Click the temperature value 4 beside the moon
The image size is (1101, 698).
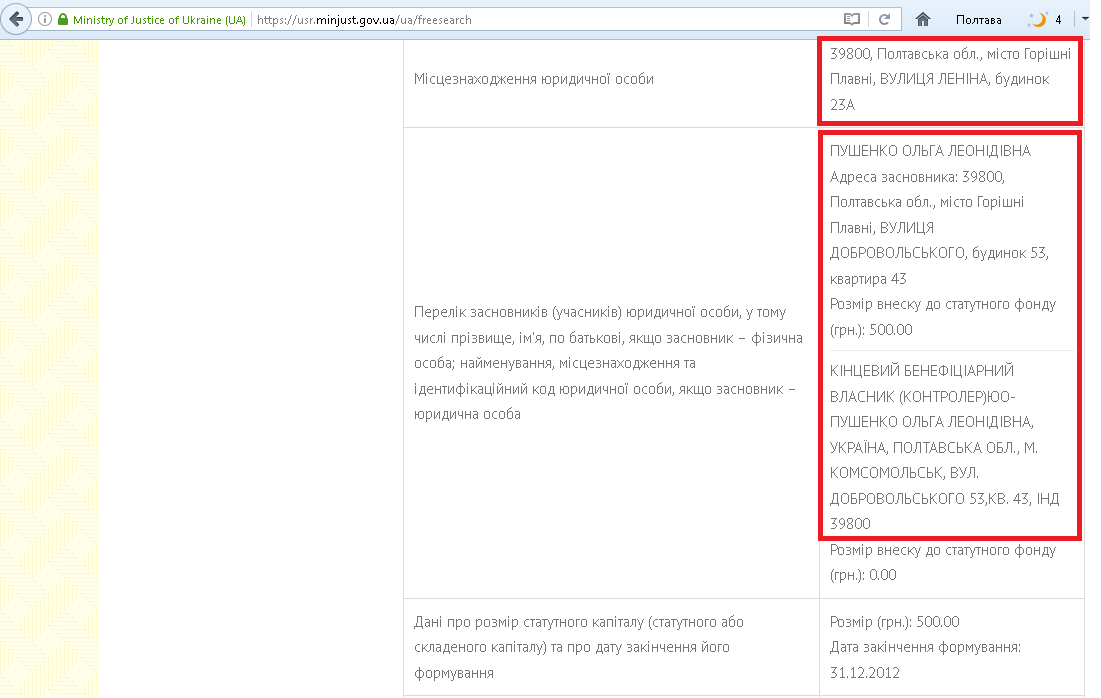click(1058, 19)
